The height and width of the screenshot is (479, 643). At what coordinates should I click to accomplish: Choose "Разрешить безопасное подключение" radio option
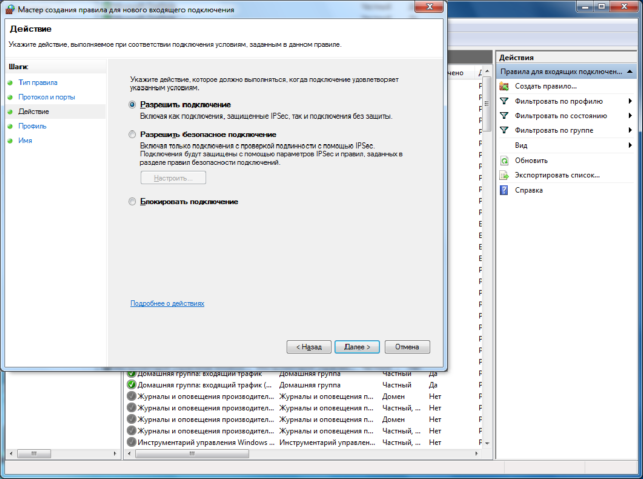pyautogui.click(x=132, y=135)
